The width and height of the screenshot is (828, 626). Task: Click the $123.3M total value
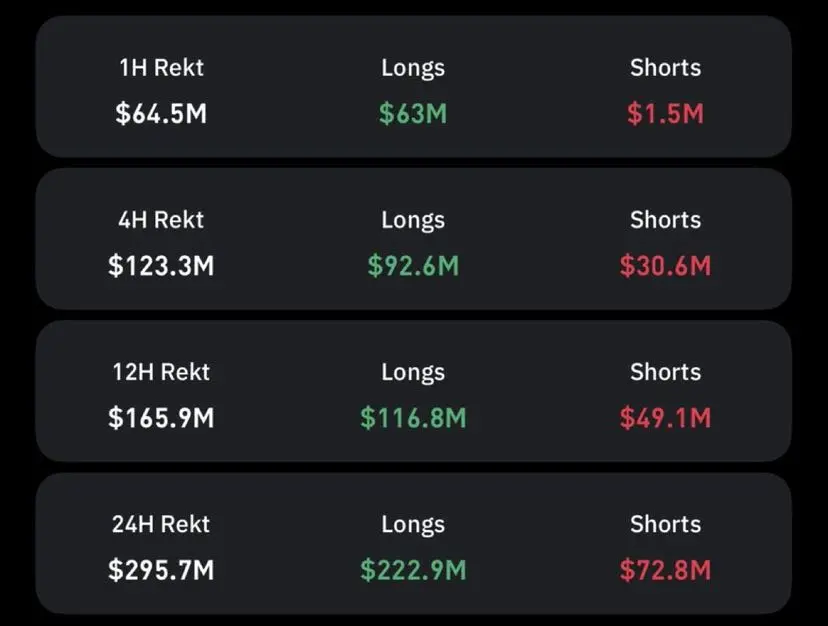[161, 265]
